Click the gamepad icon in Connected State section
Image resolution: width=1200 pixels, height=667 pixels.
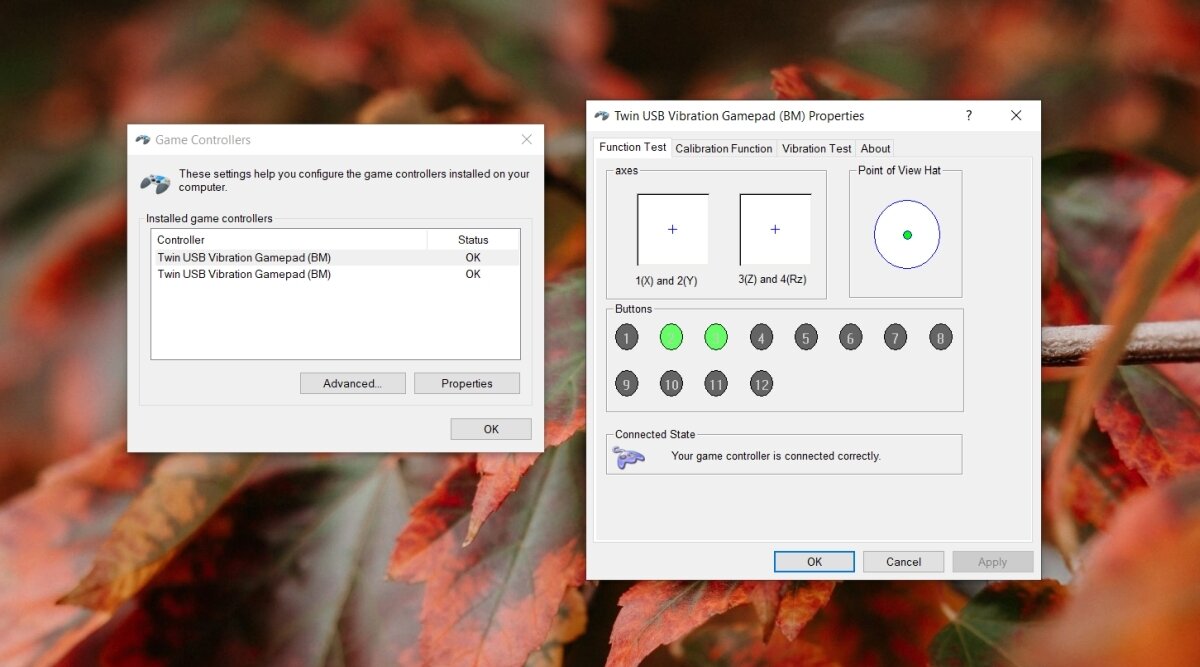coord(630,454)
